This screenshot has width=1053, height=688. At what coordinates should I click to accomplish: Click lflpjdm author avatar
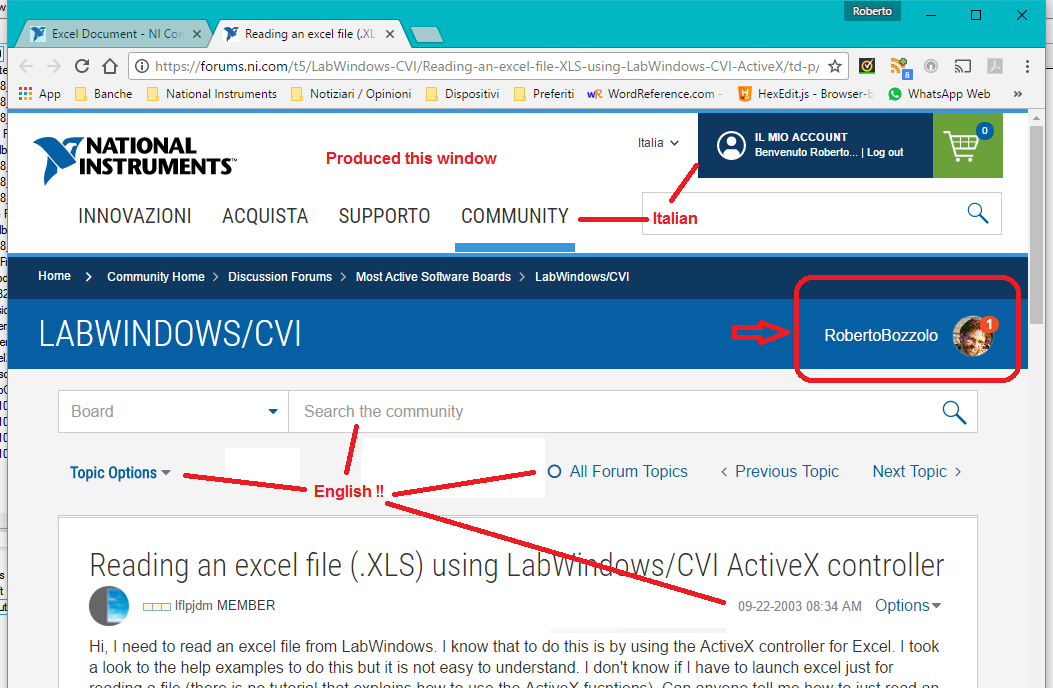(109, 605)
